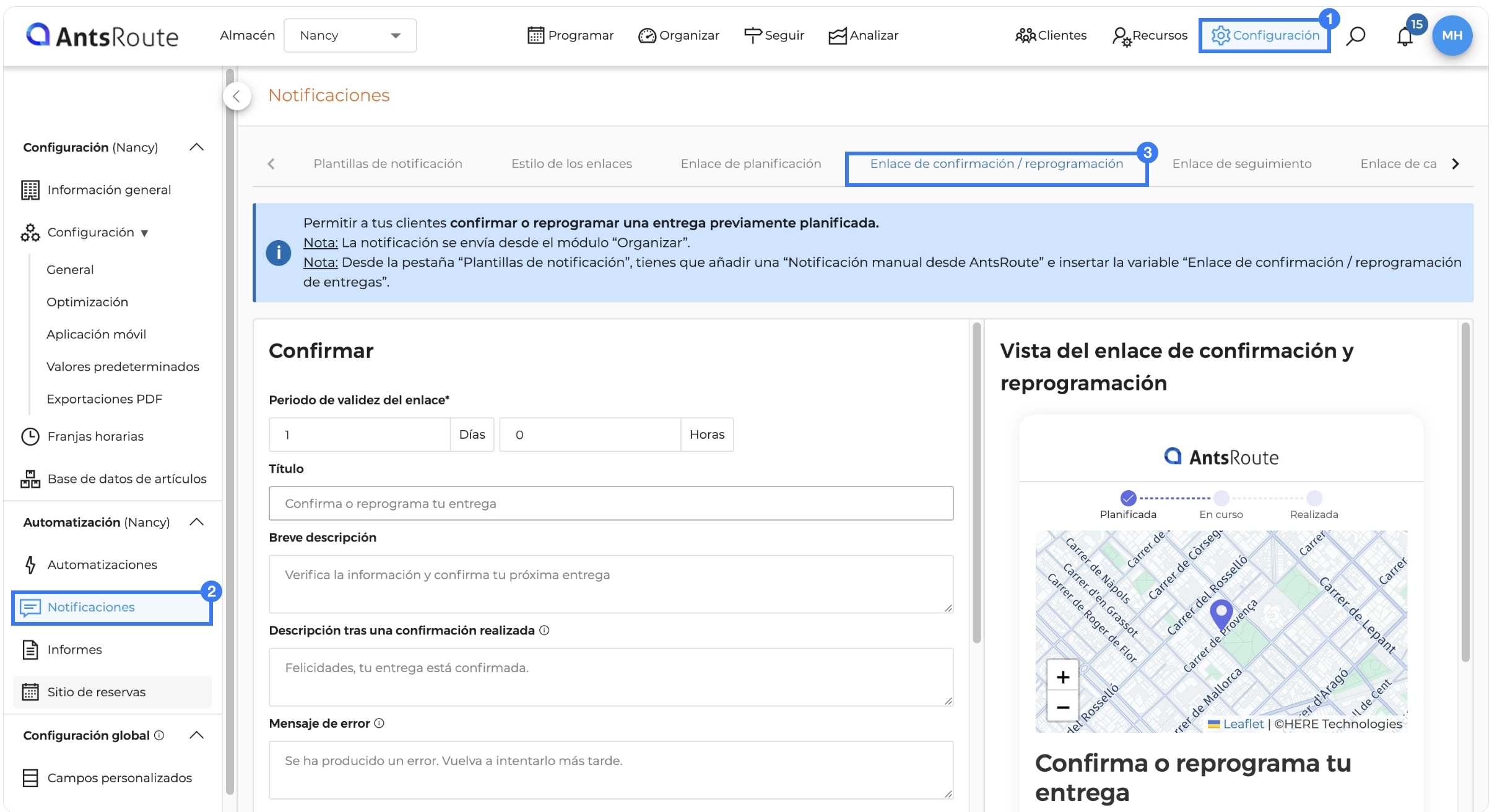Collapse the Automatización (Nancy) section

(x=197, y=522)
